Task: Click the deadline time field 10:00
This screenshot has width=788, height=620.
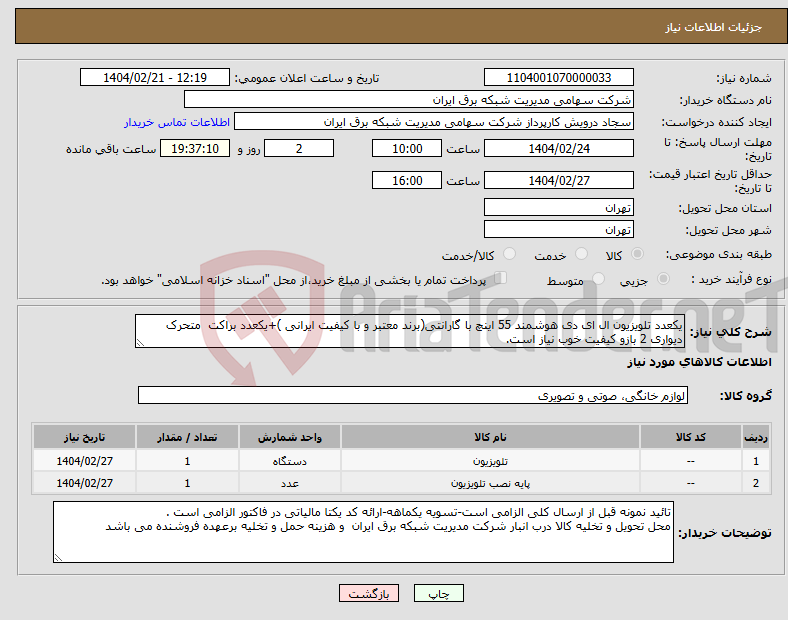Action: [407, 148]
